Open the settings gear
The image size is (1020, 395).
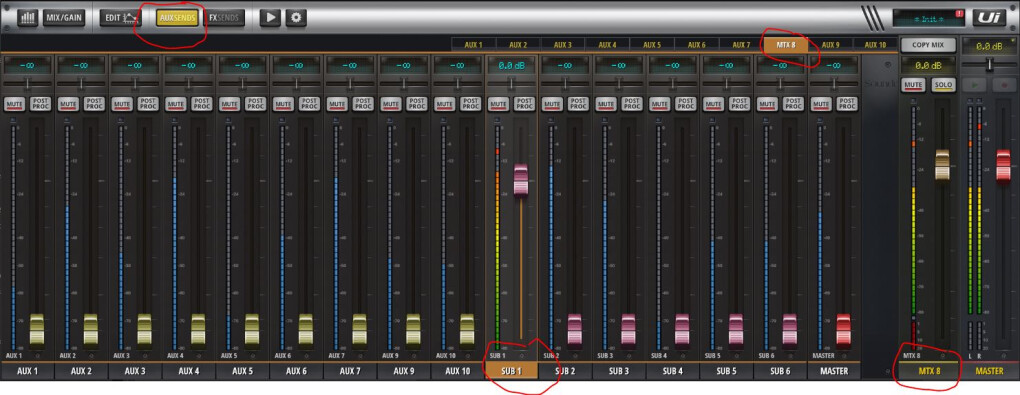[x=296, y=18]
